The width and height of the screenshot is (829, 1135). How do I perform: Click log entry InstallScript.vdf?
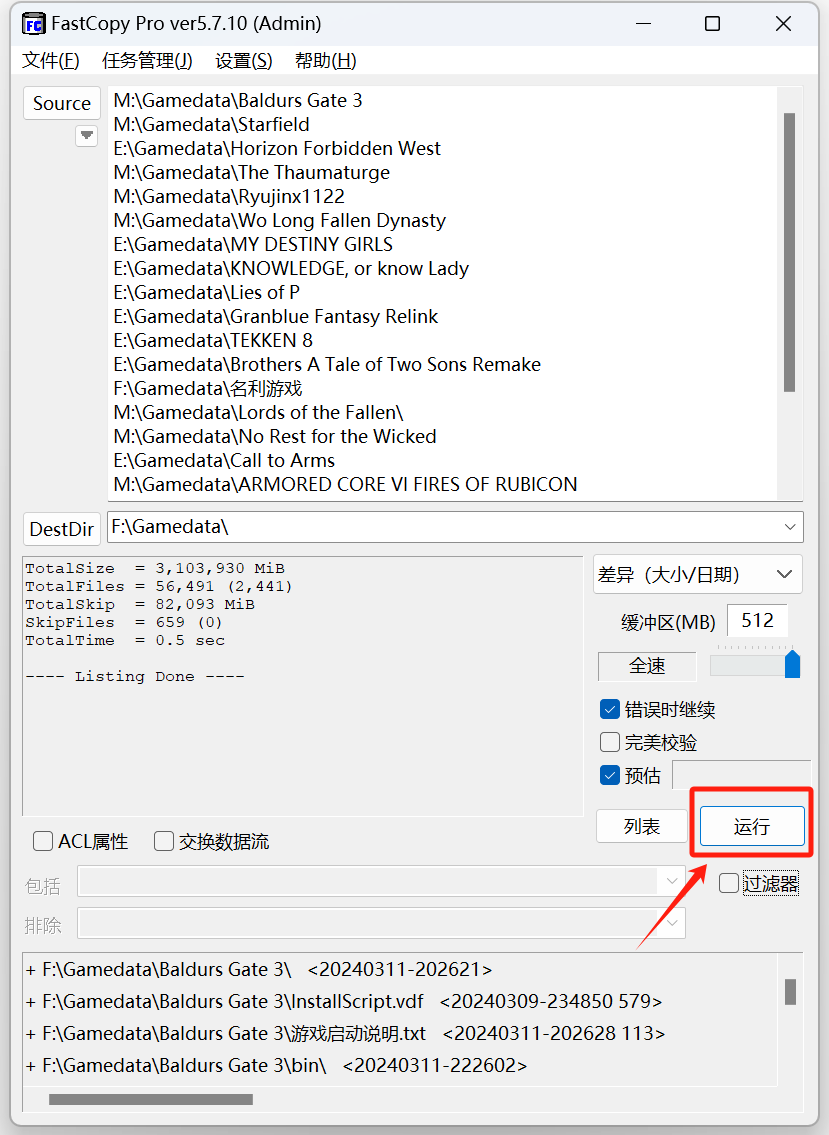(344, 1001)
